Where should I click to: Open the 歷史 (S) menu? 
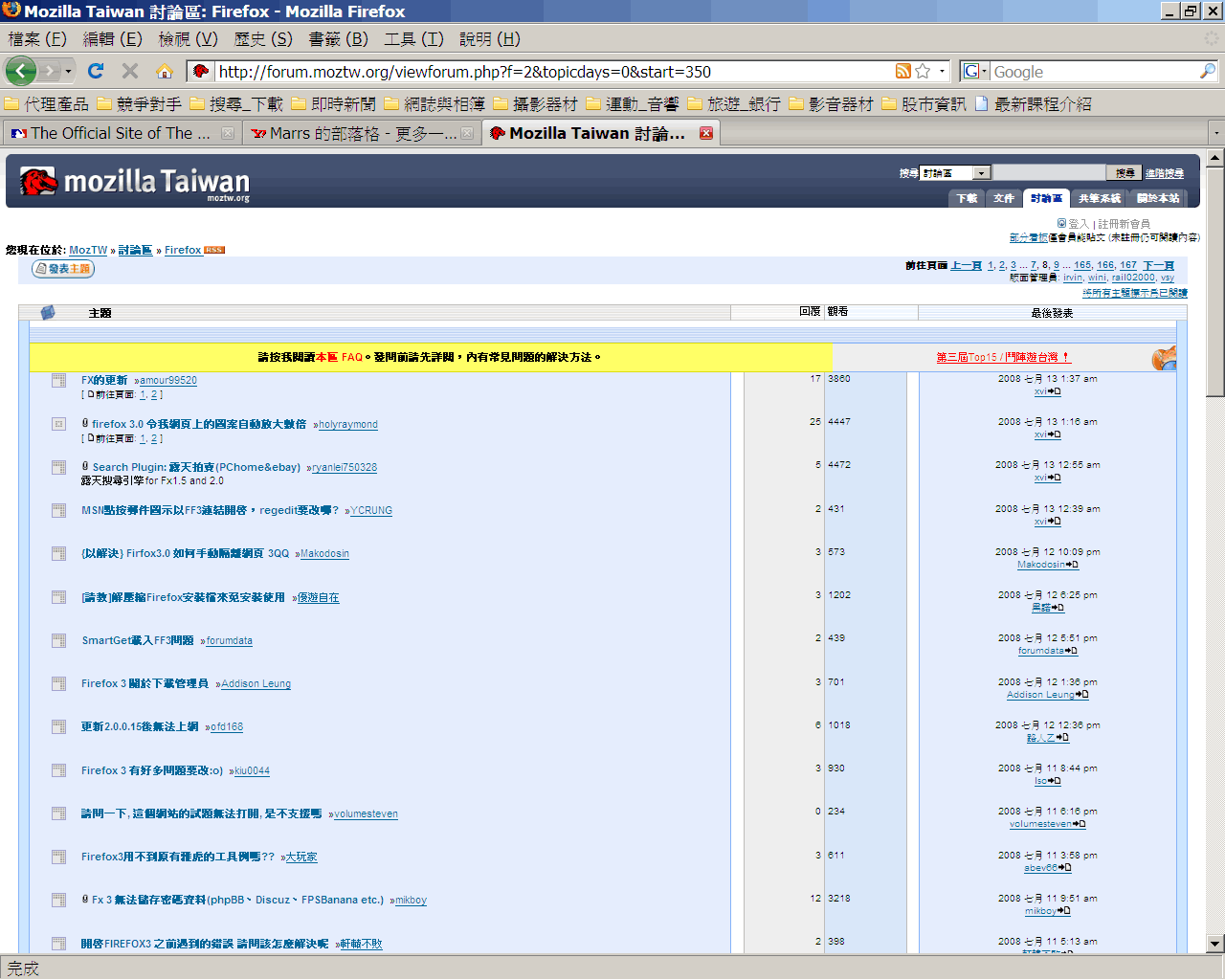pyautogui.click(x=263, y=39)
